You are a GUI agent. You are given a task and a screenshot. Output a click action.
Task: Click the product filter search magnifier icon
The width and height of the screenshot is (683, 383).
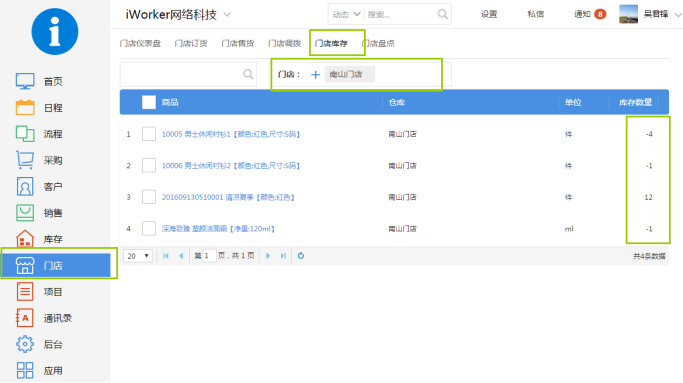point(248,74)
